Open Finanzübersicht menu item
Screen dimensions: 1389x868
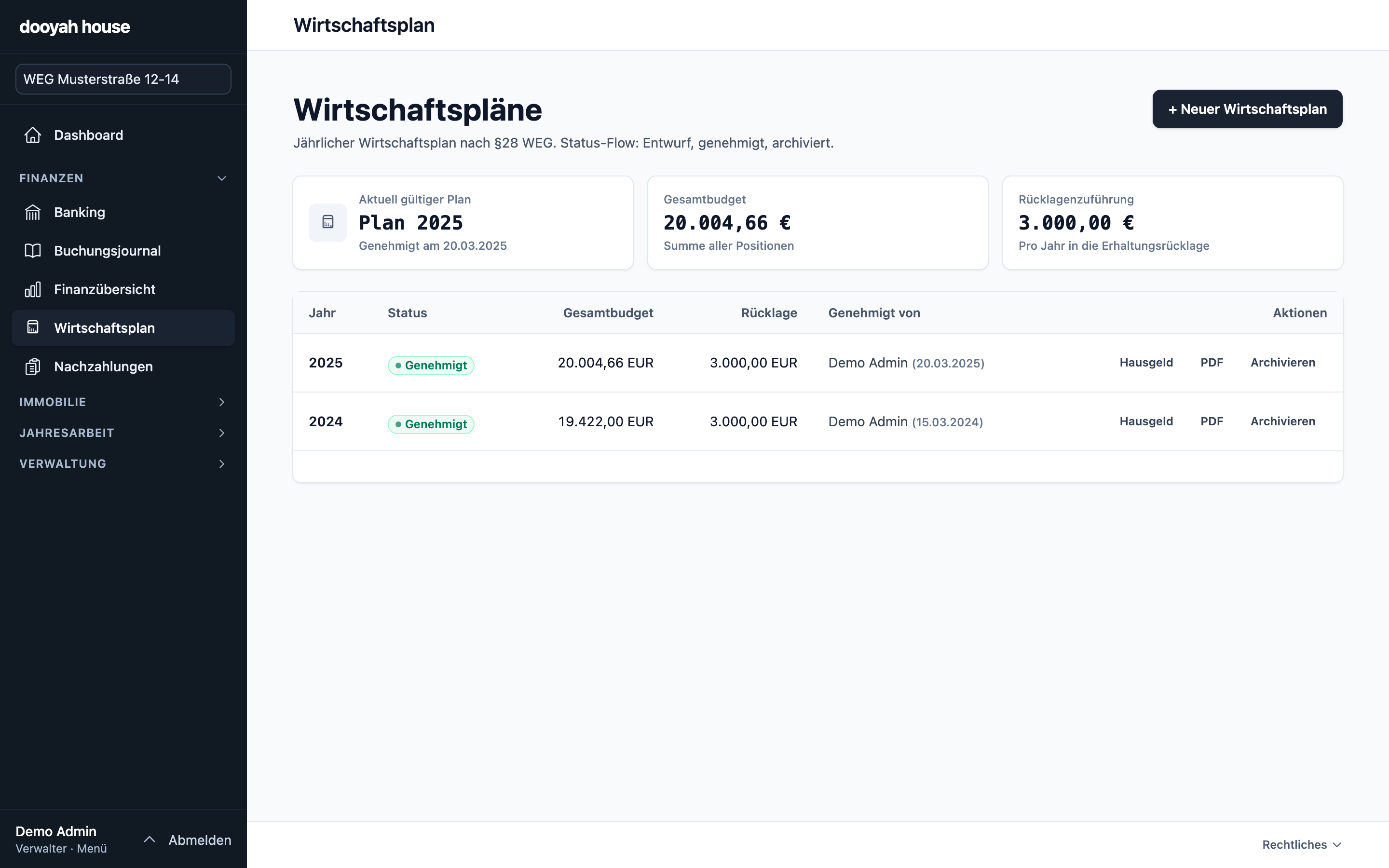123,289
